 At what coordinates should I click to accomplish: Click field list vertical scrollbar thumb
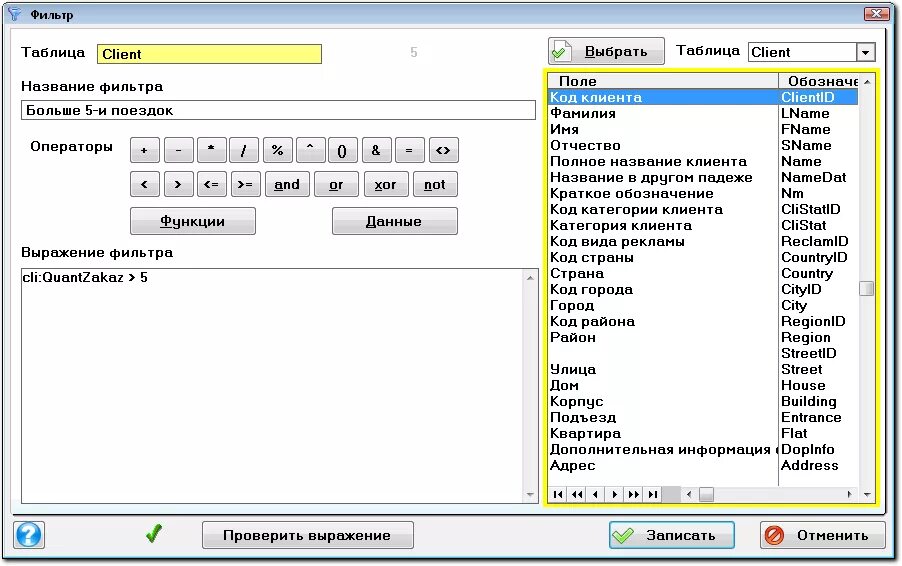tap(867, 288)
